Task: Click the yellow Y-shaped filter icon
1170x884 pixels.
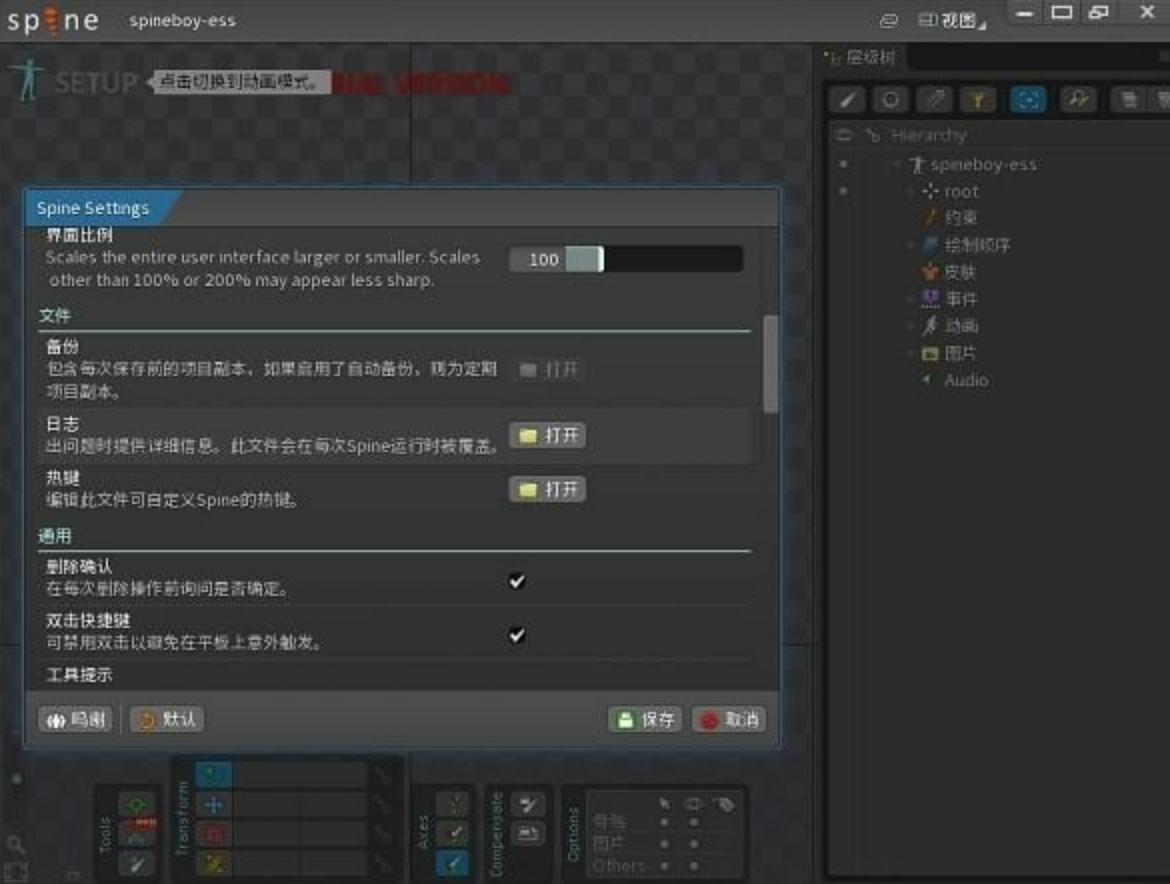Action: (x=977, y=99)
